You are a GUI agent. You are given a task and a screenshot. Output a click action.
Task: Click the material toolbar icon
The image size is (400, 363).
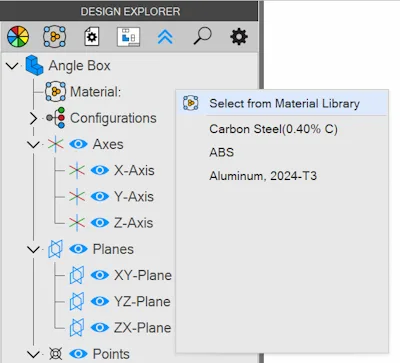click(55, 36)
